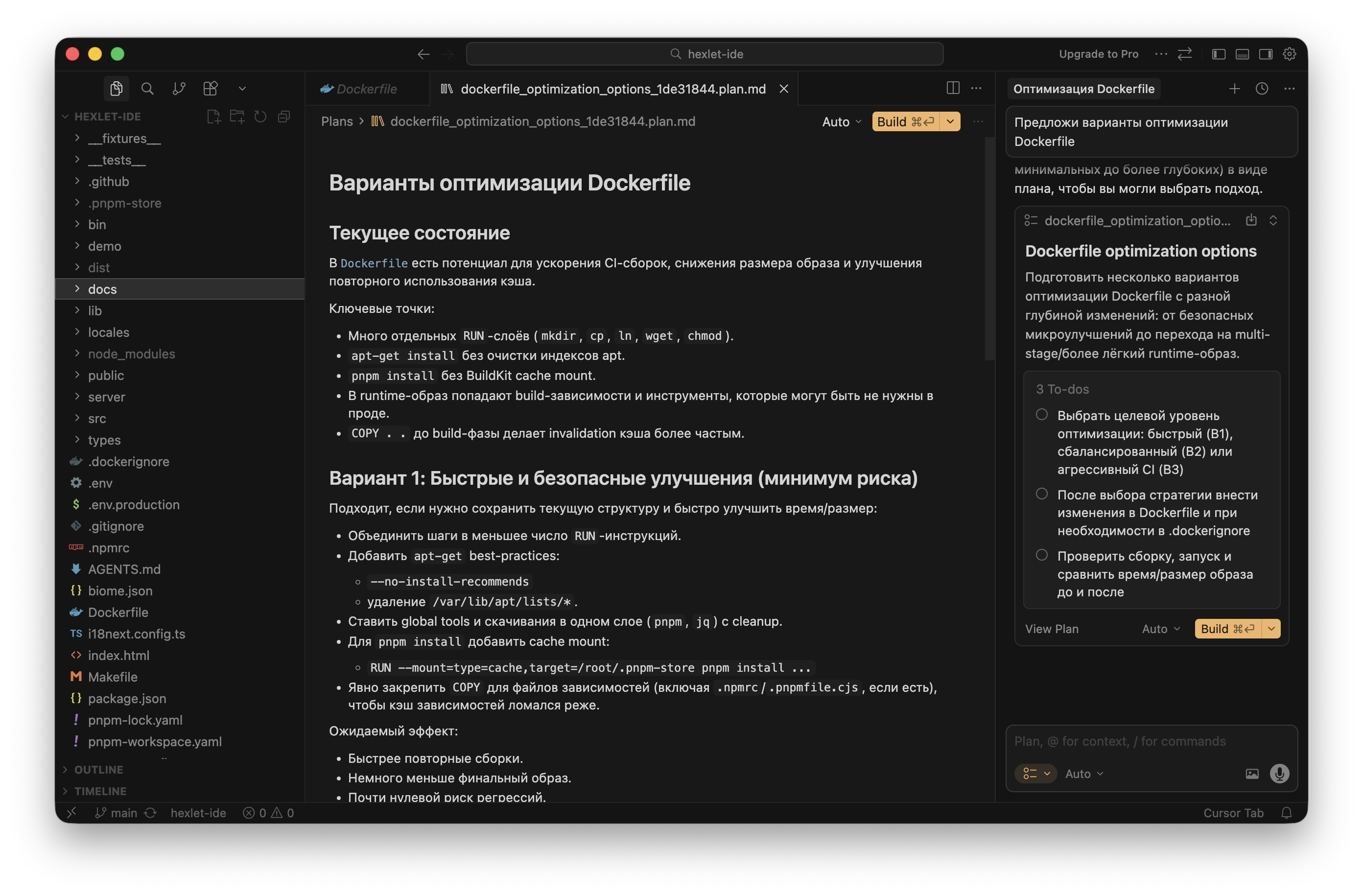This screenshot has width=1363, height=896.
Task: Select the Оптимизация Dockerfile chat tab
Action: 1083,89
